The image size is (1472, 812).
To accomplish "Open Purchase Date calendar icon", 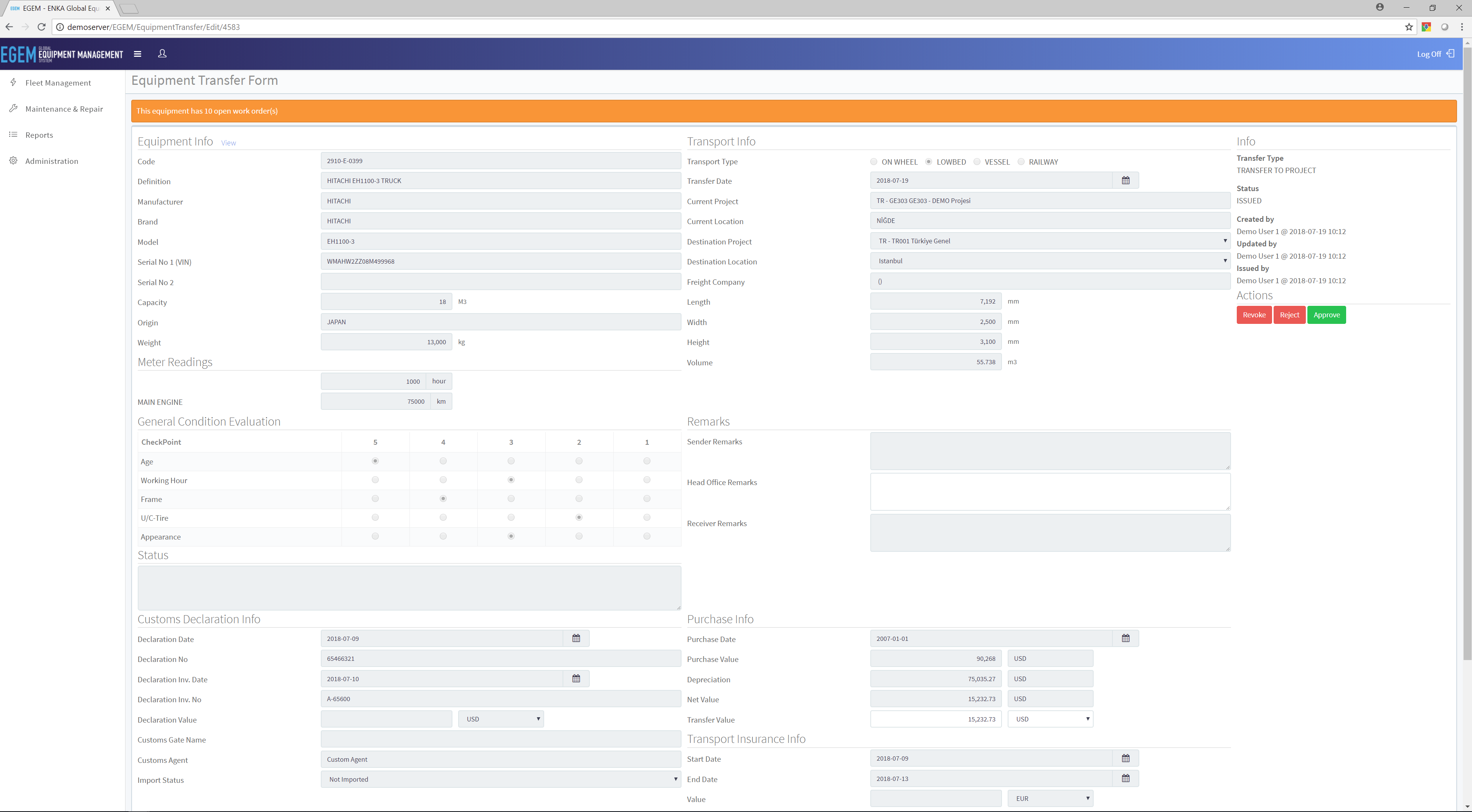I will pos(1125,638).
